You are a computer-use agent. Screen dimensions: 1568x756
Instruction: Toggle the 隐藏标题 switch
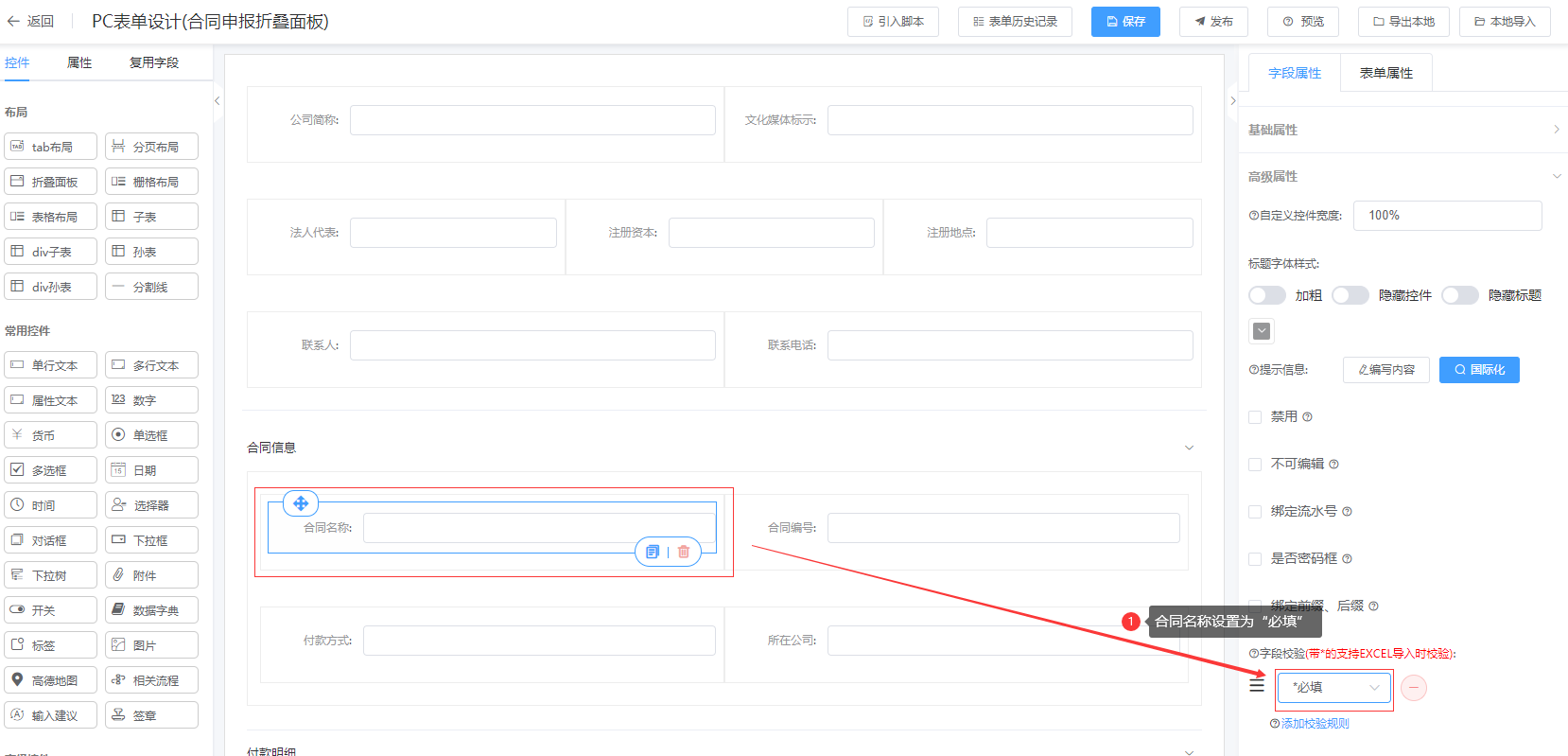click(1460, 295)
